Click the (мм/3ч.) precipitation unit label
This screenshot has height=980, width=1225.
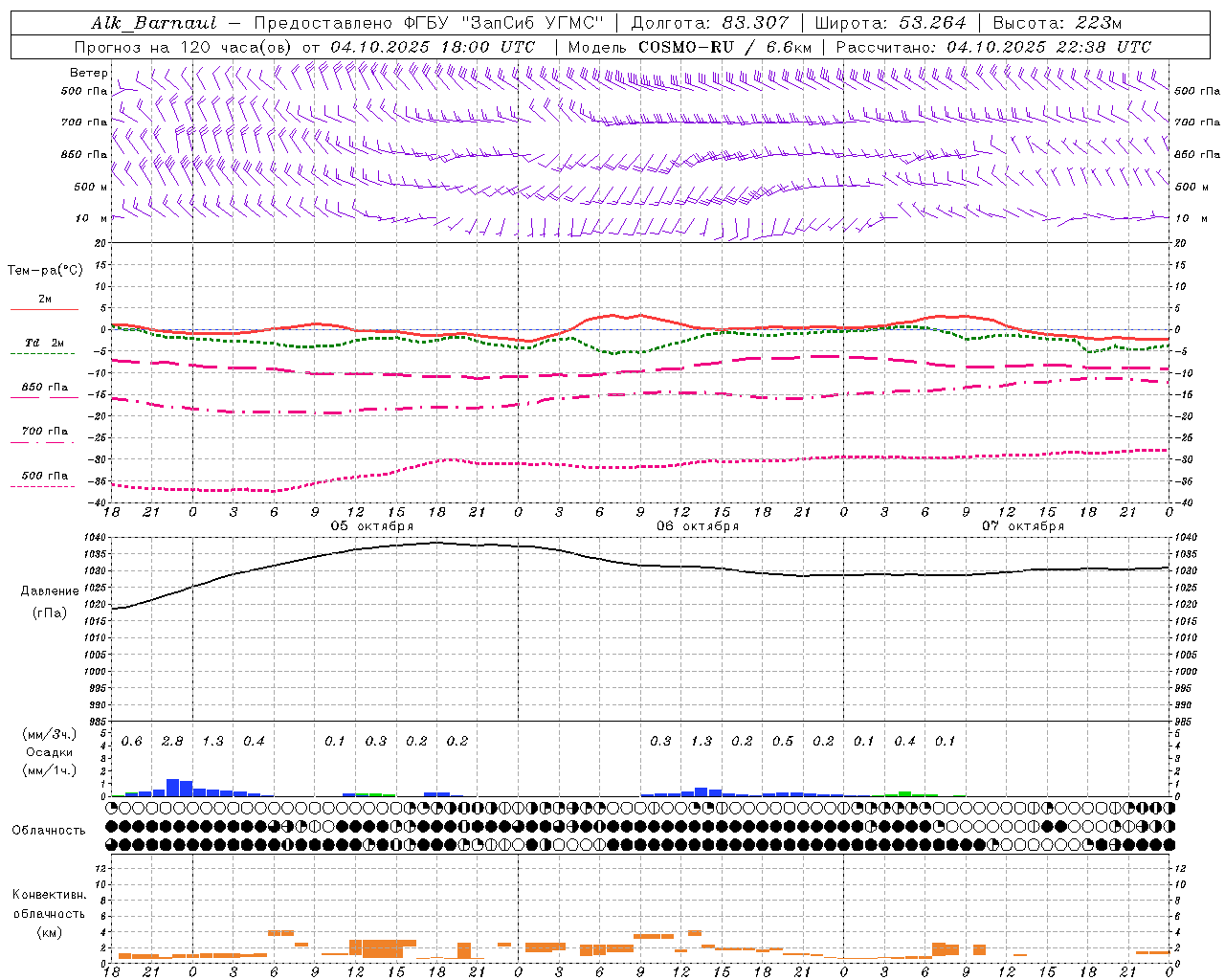coord(48,734)
